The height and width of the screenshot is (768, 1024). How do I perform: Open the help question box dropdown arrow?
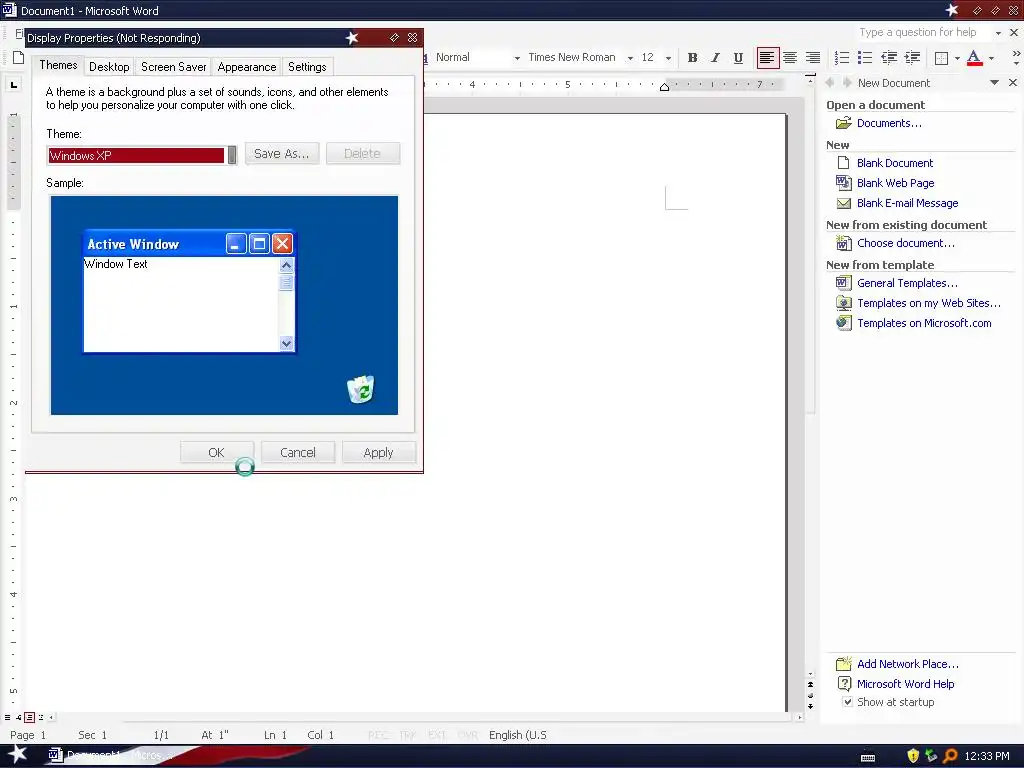[x=998, y=33]
